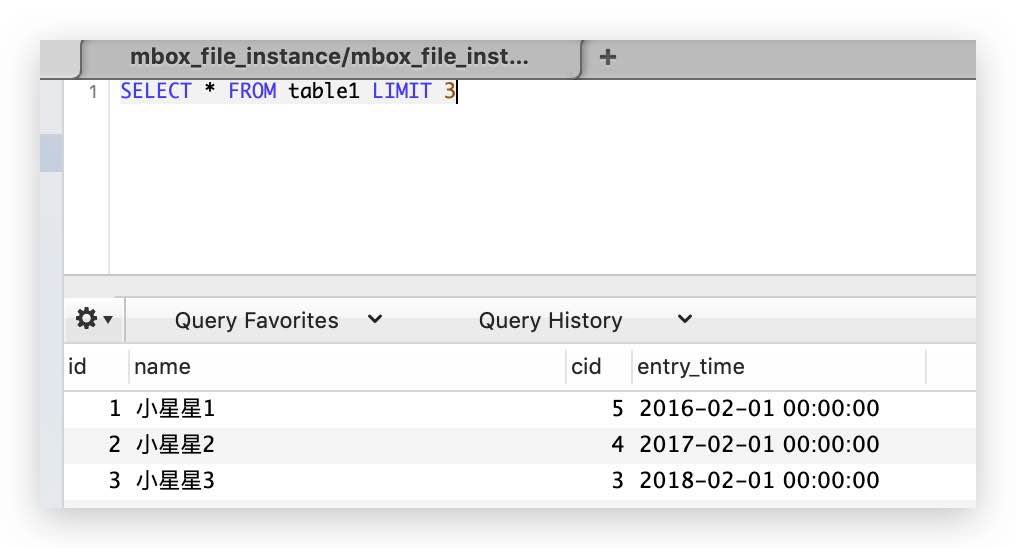Sort by the name column header
This screenshot has width=1016, height=548.
point(347,367)
